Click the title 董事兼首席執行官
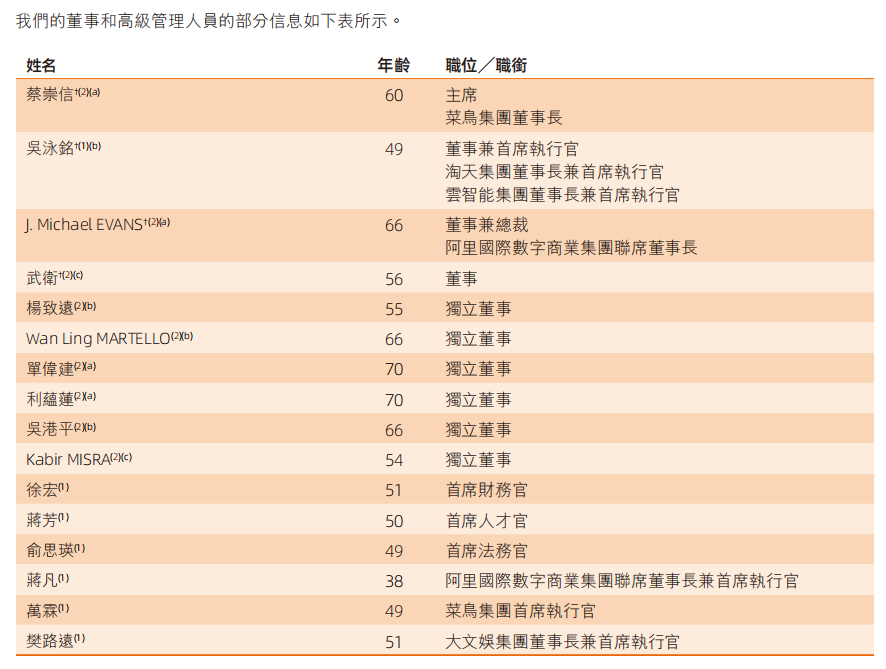This screenshot has width=886, height=669. tap(512, 149)
